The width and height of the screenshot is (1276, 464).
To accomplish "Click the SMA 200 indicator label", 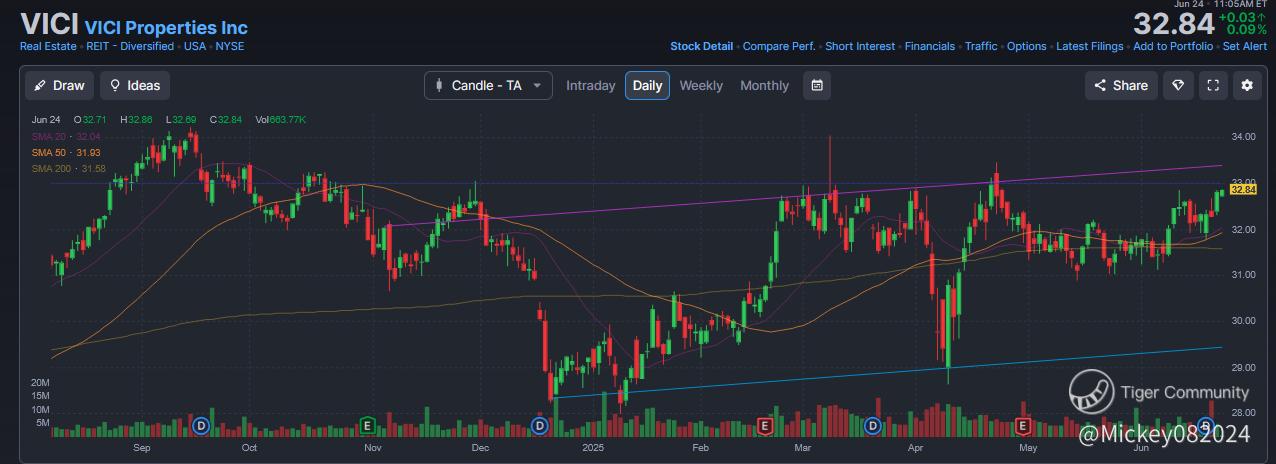I will (x=69, y=168).
